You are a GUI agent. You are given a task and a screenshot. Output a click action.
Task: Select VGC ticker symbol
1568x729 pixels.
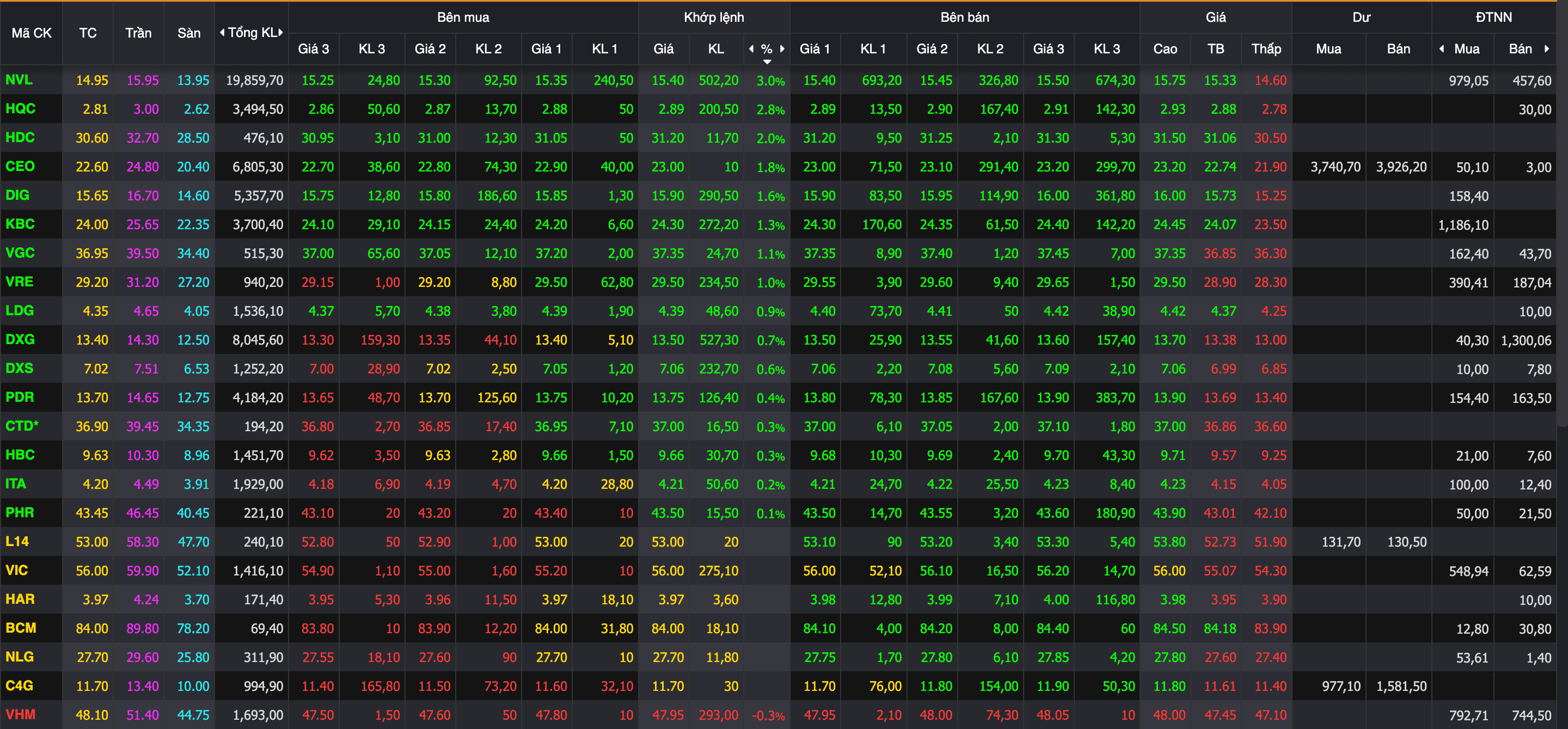coord(20,253)
